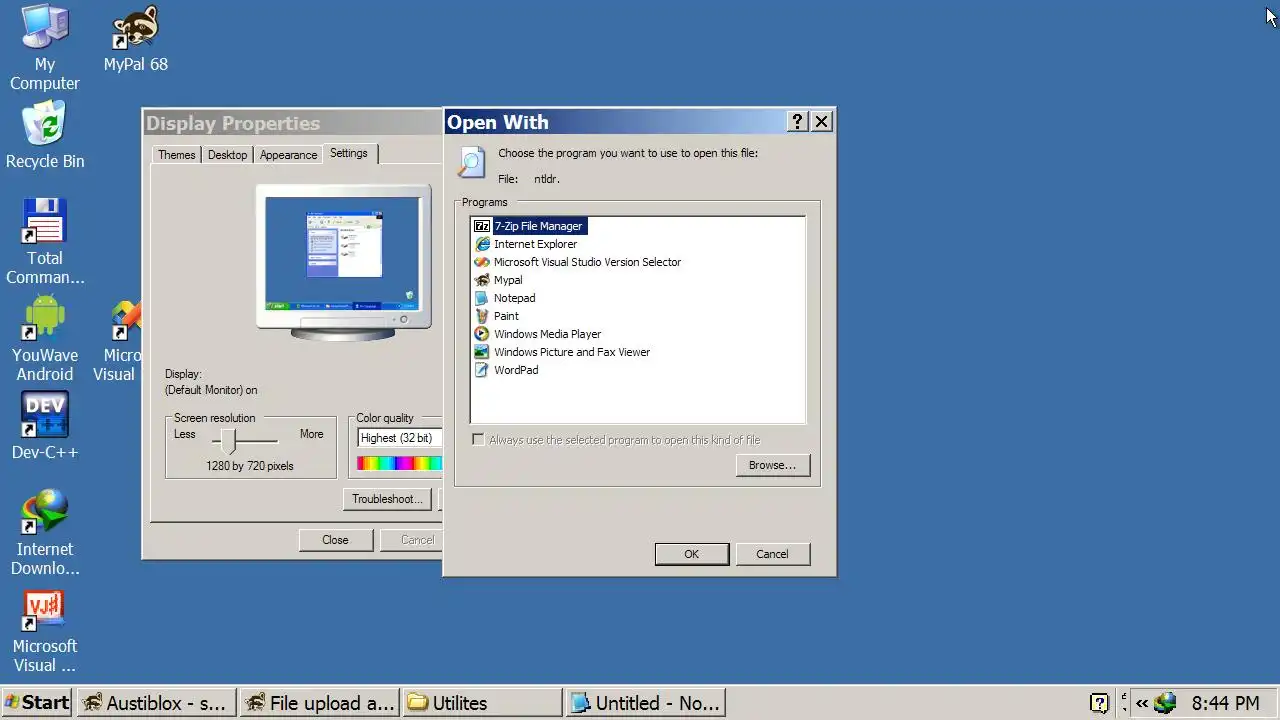The width and height of the screenshot is (1280, 720).
Task: Select the Paint icon in the Programs list
Action: [x=482, y=316]
